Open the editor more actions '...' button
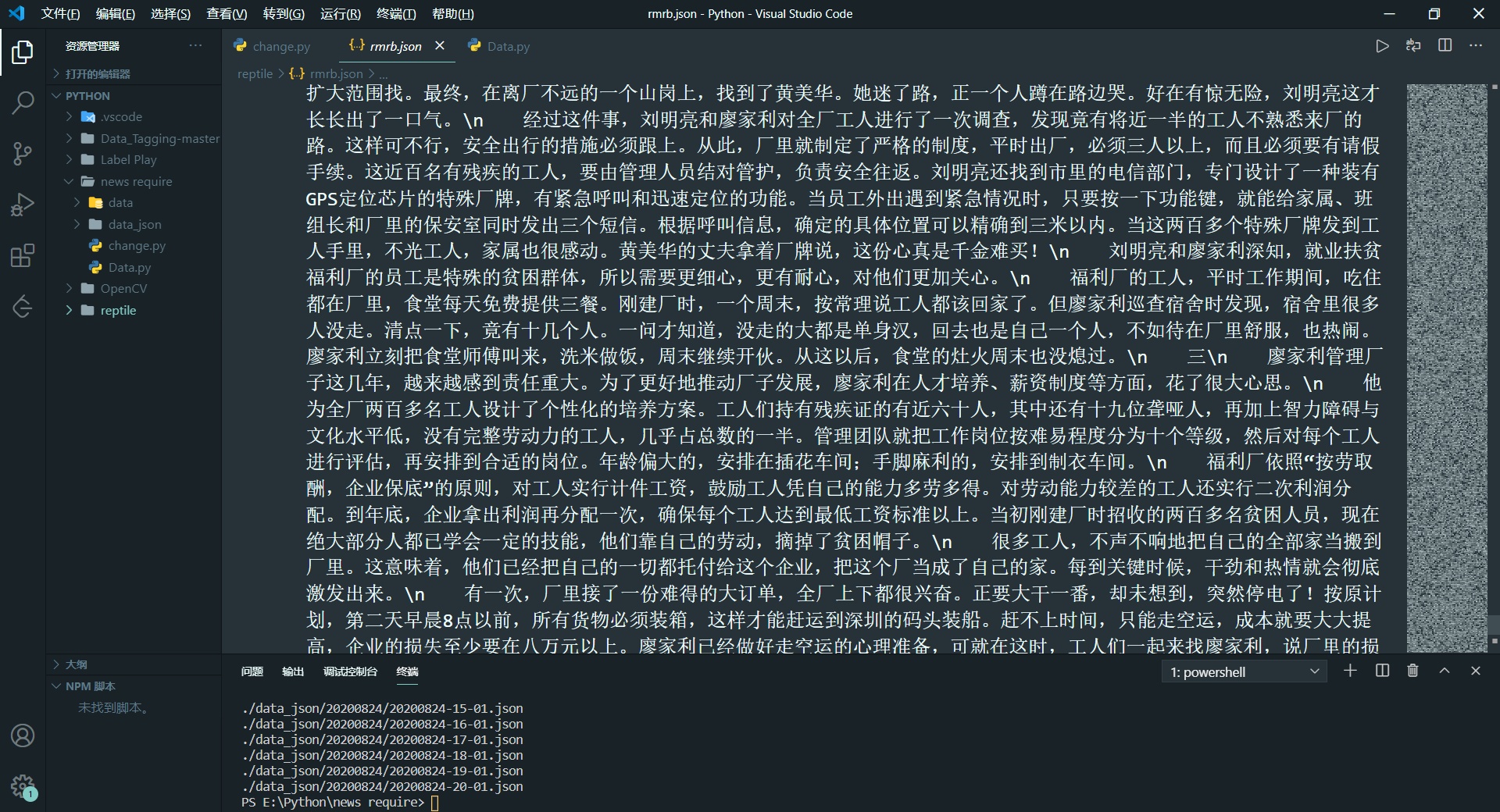 1477,46
